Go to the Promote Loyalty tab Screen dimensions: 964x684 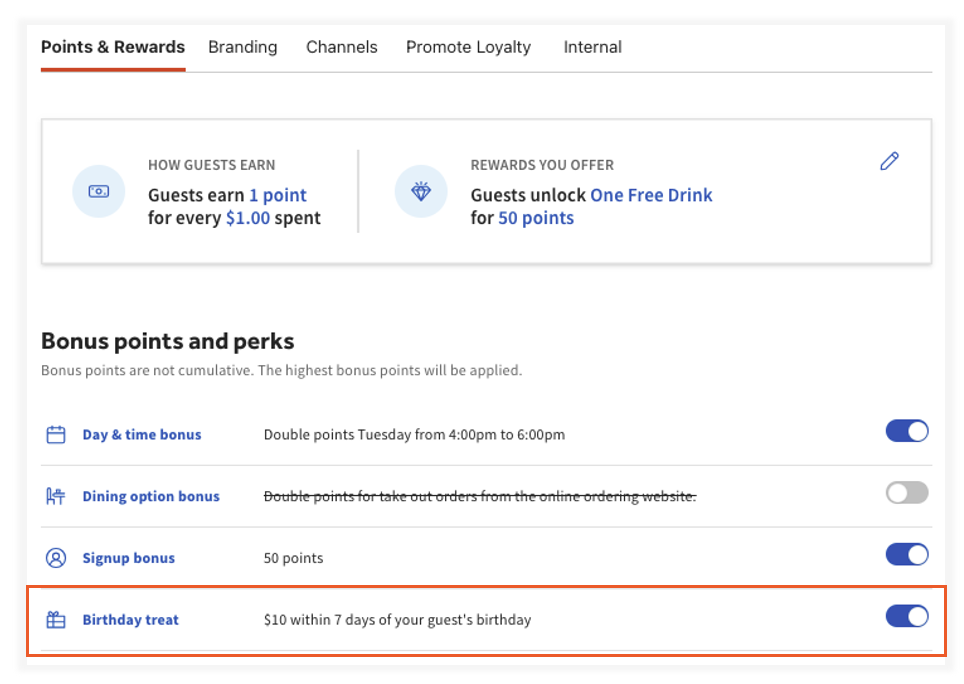point(467,47)
